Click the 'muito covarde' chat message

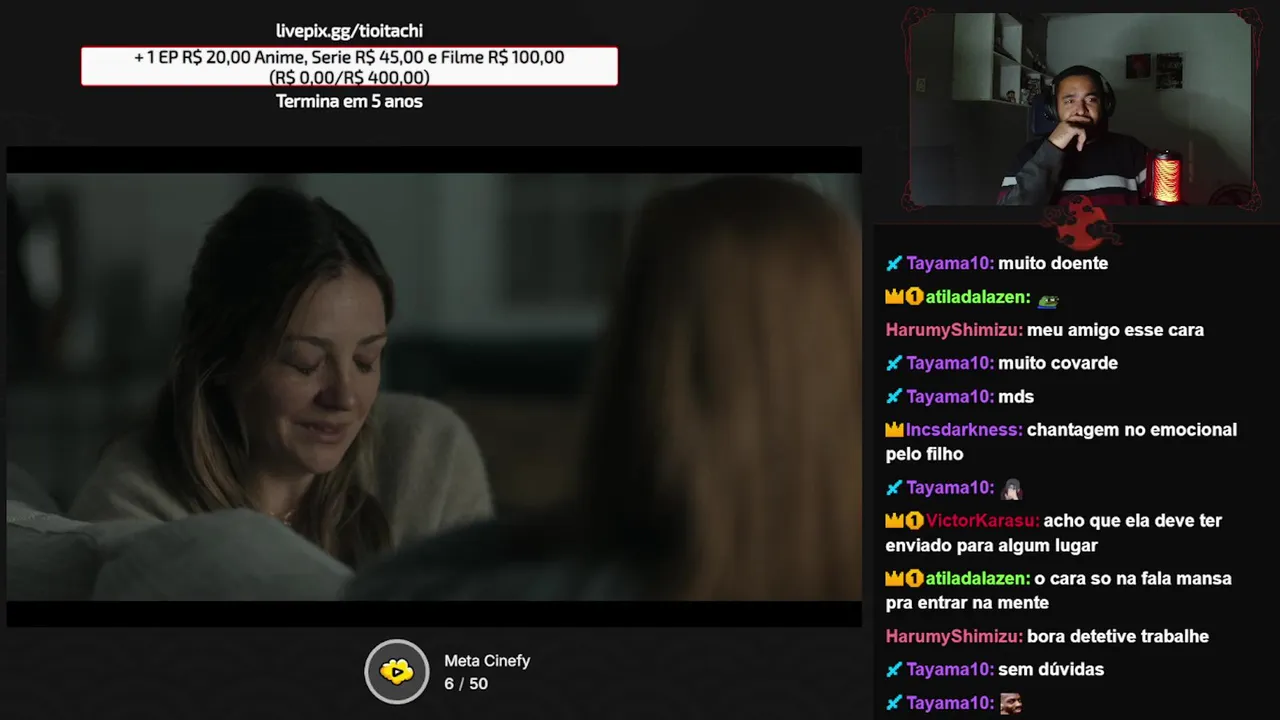pyautogui.click(x=1058, y=363)
